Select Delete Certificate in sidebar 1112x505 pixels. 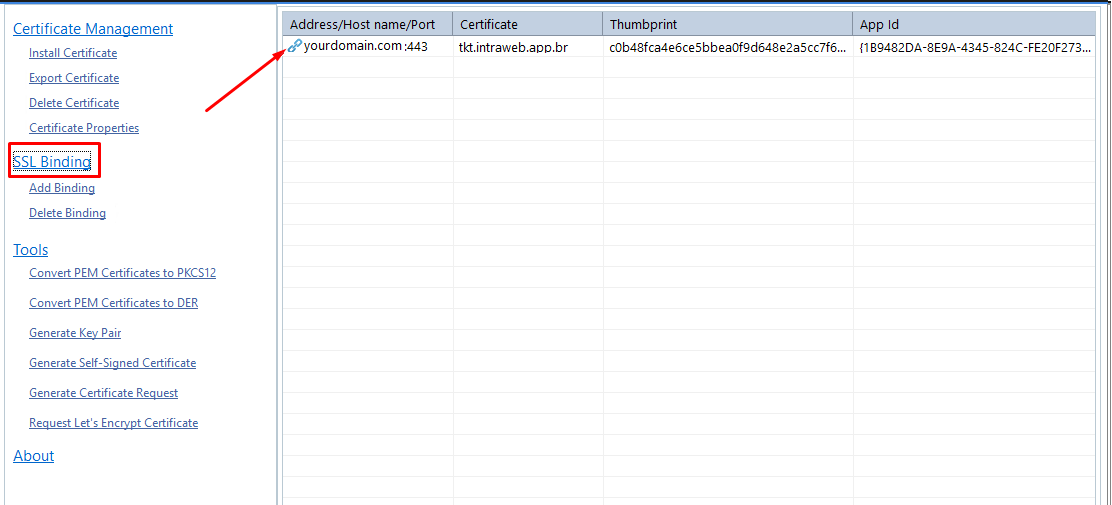pyautogui.click(x=74, y=103)
